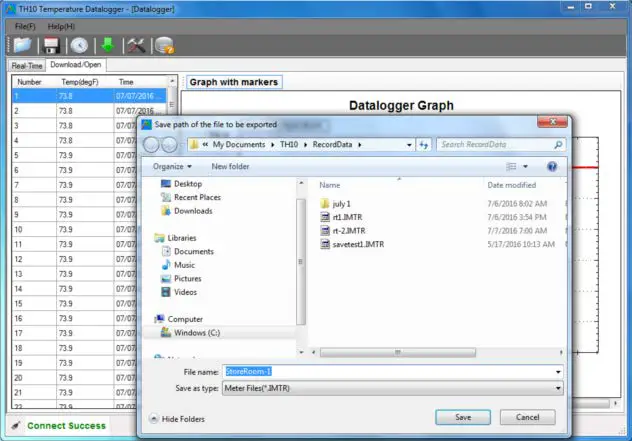Screen dimensions: 632x441
Task: Click the Temp(degF) column header
Action: pyautogui.click(x=80, y=82)
